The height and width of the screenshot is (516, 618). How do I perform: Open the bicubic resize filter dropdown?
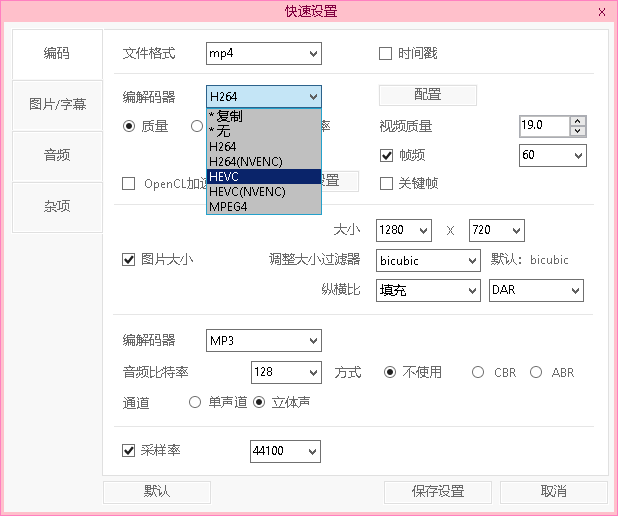428,260
